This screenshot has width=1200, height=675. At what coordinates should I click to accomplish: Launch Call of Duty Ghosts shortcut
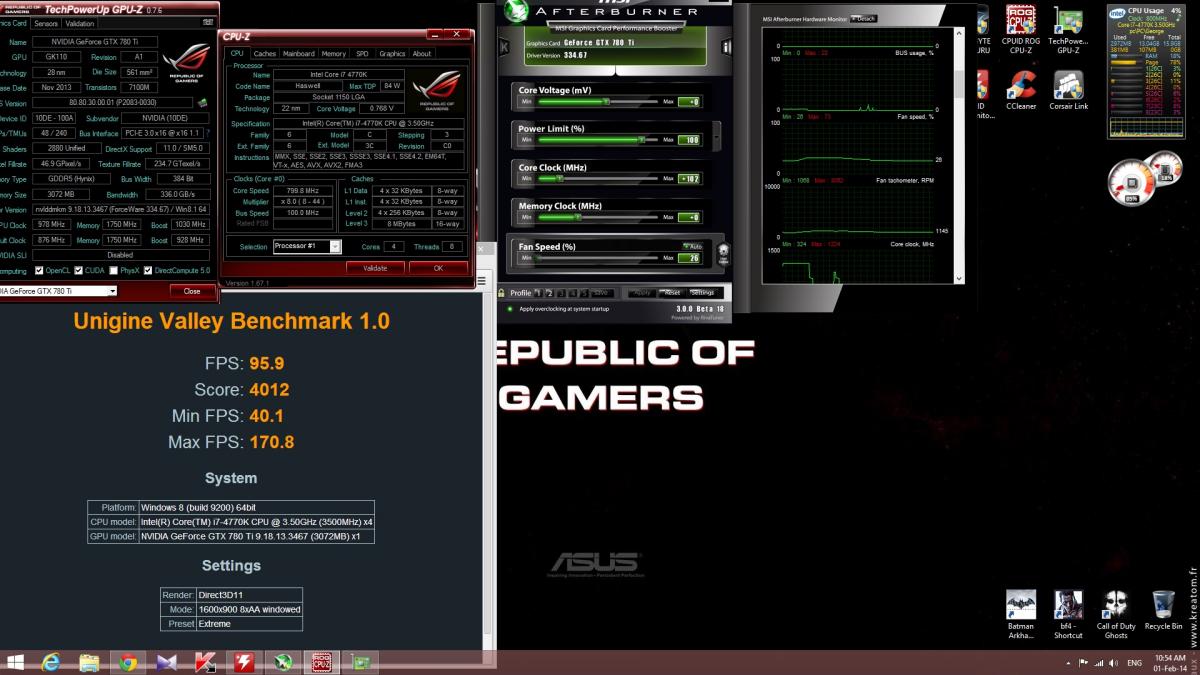tap(1116, 614)
